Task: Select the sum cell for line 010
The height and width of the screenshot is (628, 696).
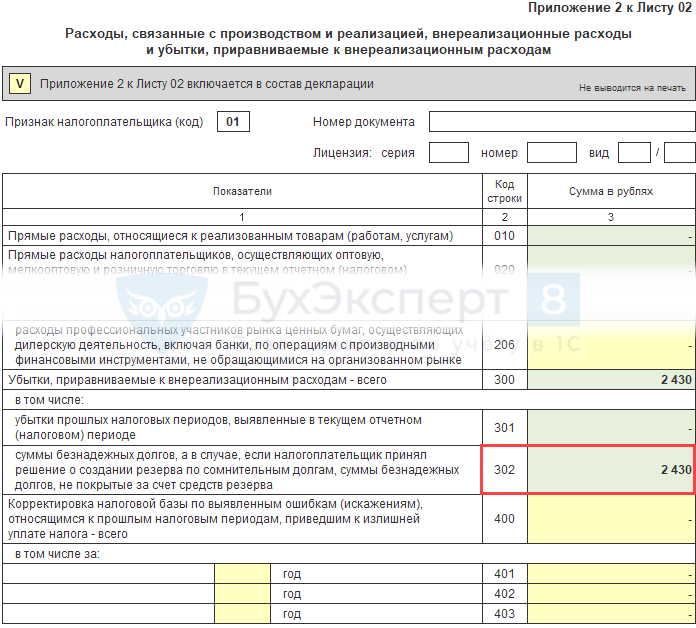Action: 611,236
